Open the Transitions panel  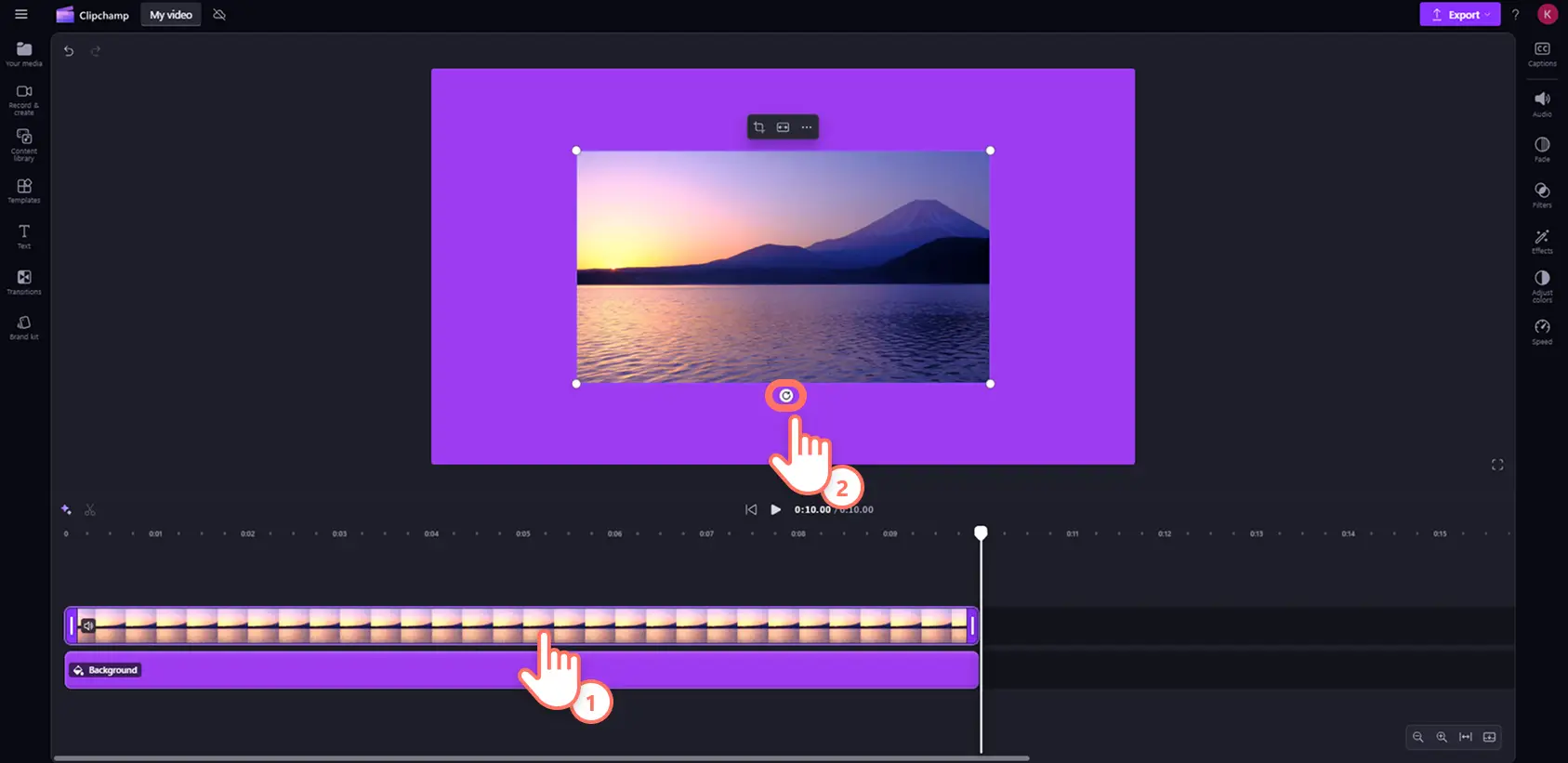[24, 282]
